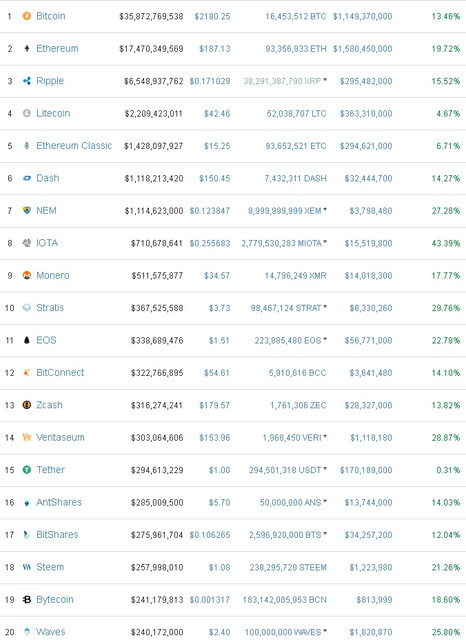466x640 pixels.
Task: Select Litecoin market cap $2,209,423,011
Action: coord(153,113)
